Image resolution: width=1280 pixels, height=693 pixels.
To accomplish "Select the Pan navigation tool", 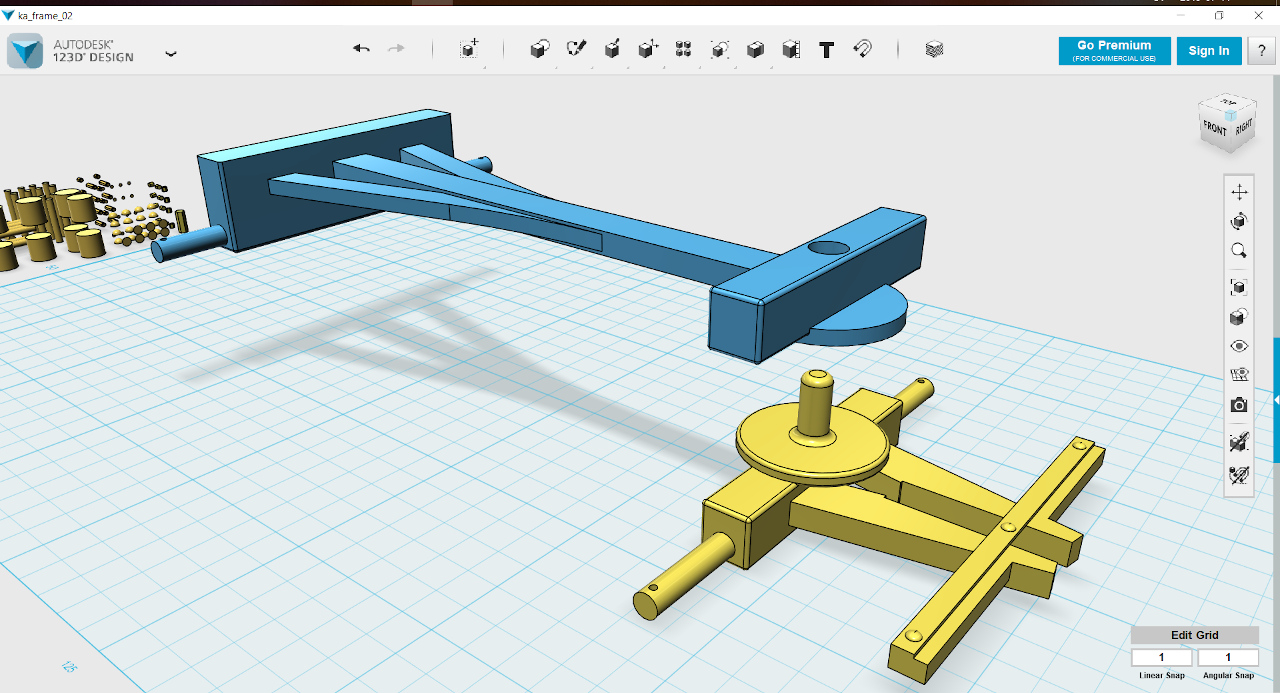I will 1239,192.
